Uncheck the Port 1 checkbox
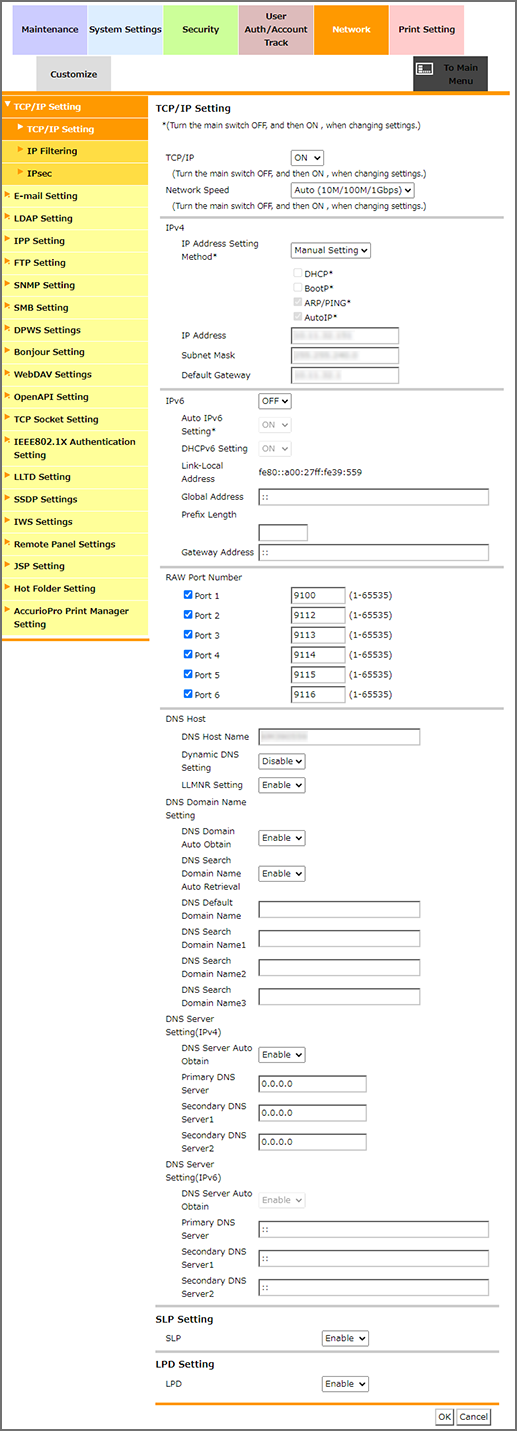 188,595
